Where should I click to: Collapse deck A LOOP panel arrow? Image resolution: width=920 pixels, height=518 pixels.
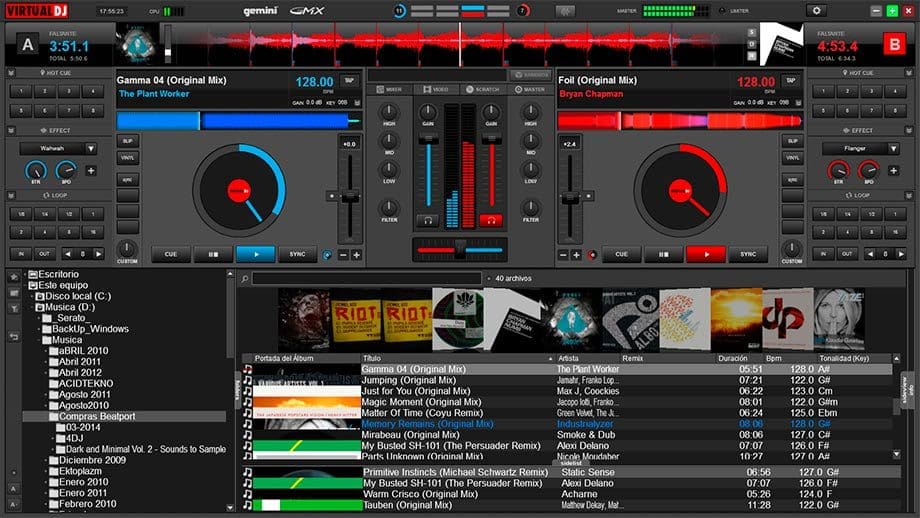[x=11, y=195]
